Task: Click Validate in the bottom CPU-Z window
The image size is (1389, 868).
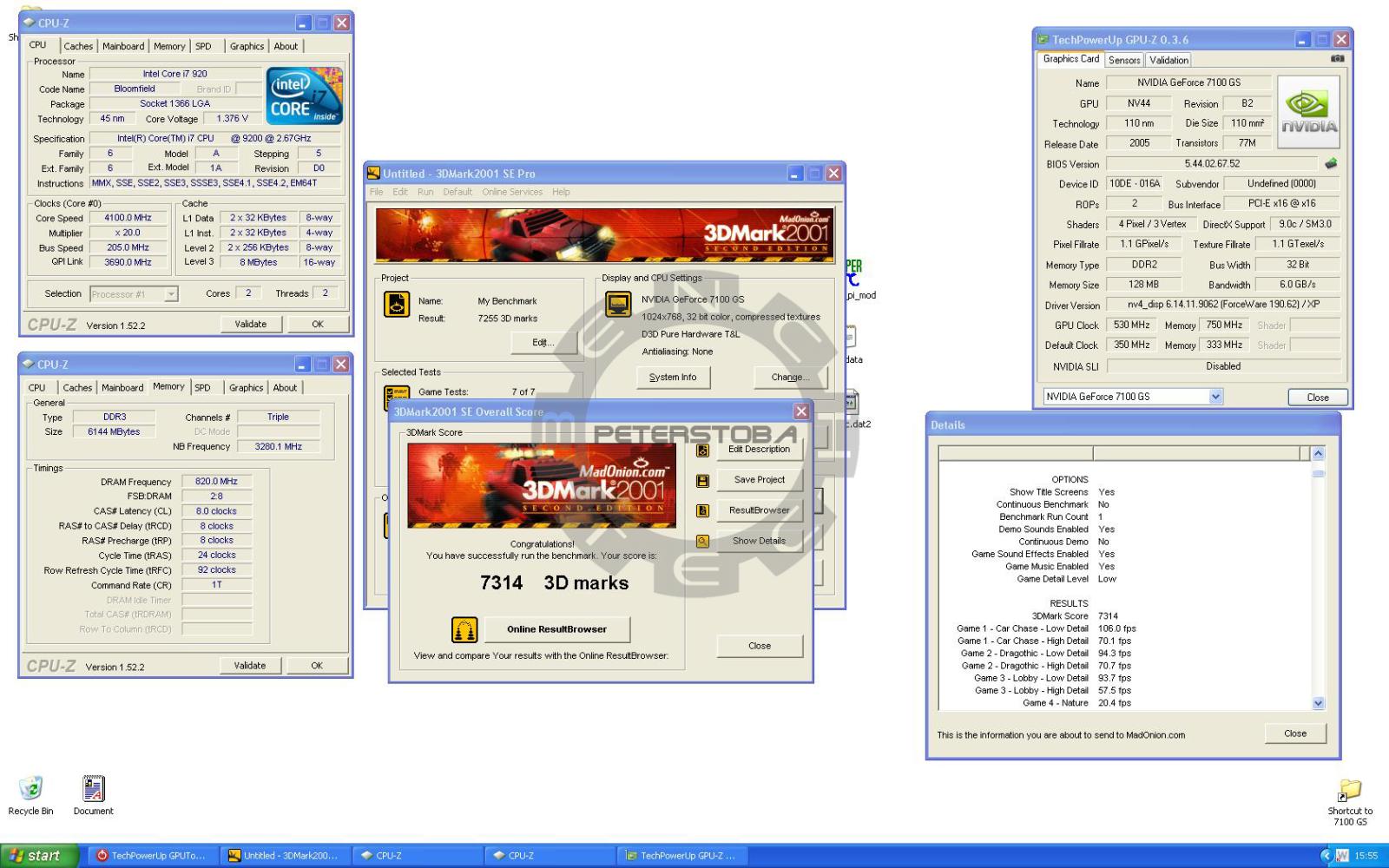Action: pyautogui.click(x=250, y=666)
